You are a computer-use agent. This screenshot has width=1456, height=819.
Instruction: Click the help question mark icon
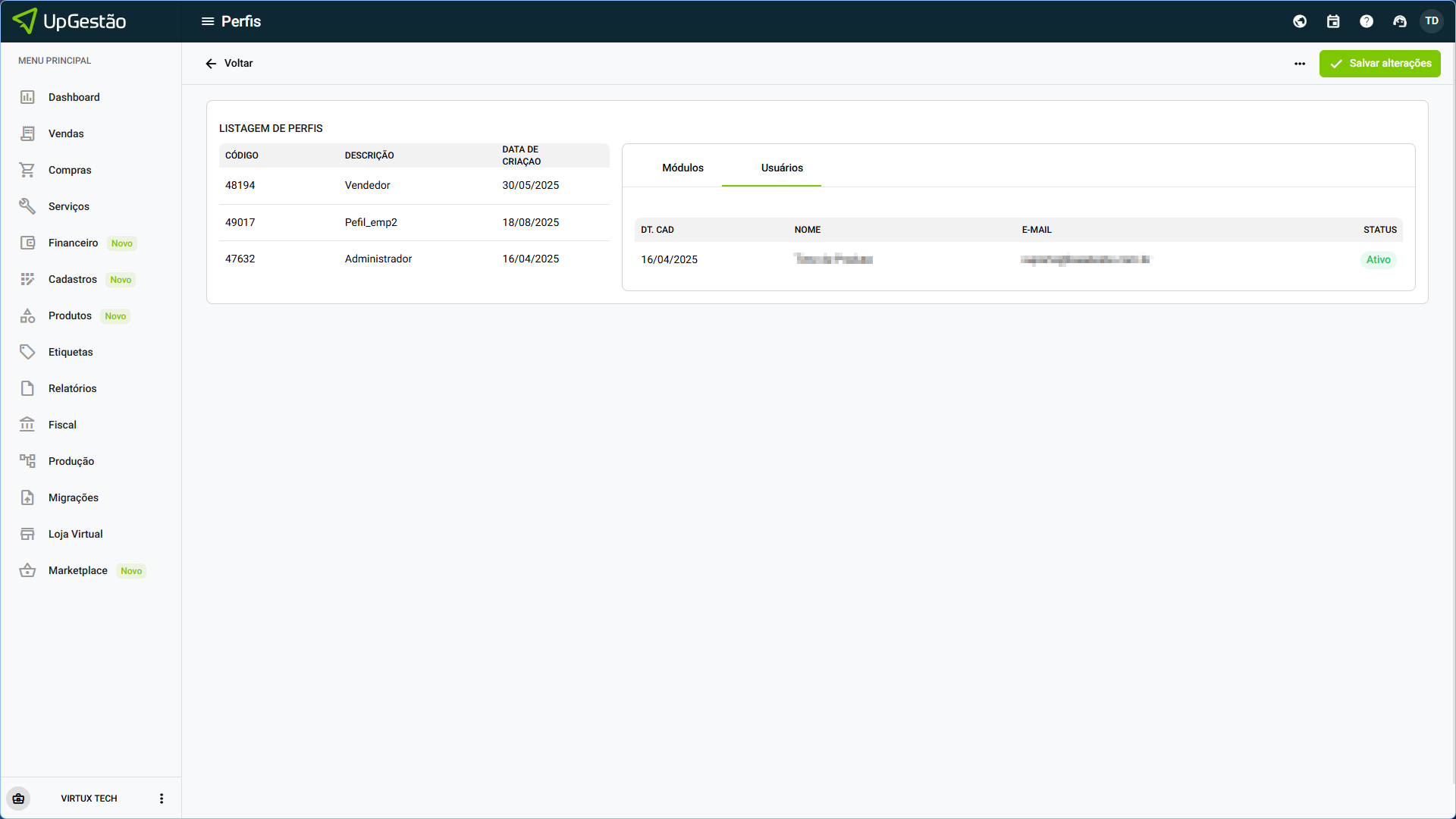[x=1367, y=21]
